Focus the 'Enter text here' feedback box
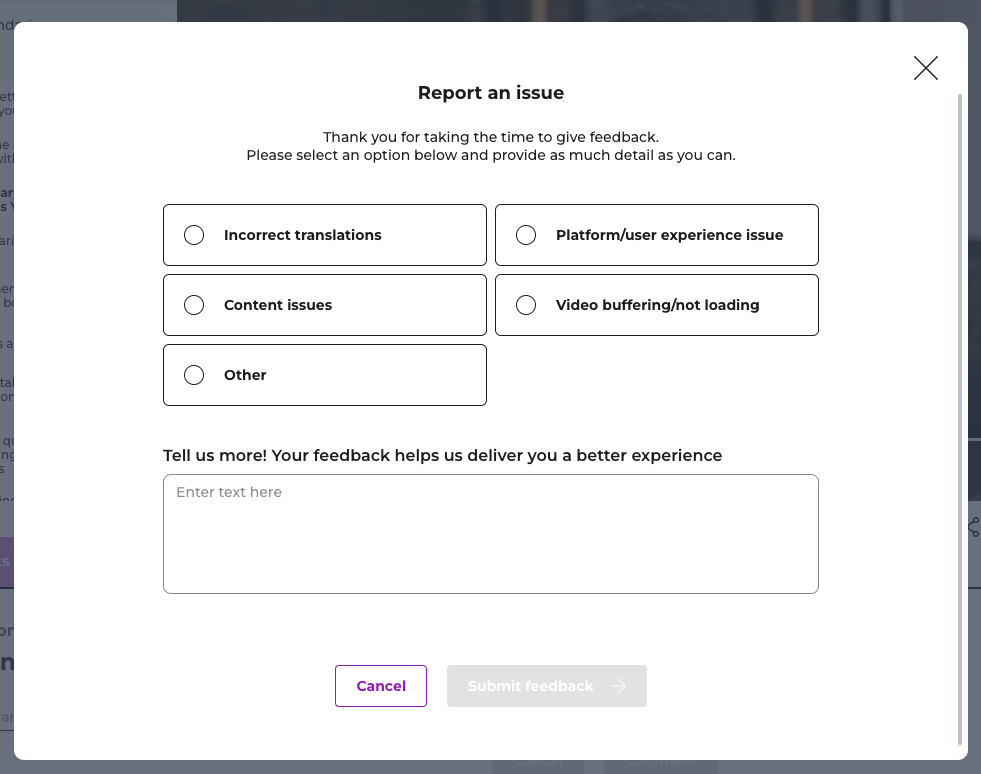The width and height of the screenshot is (981, 774). (x=490, y=534)
